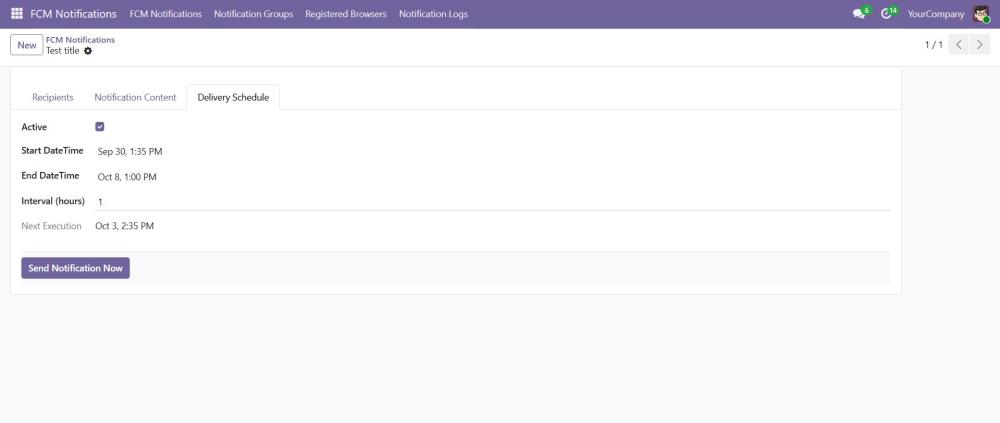This screenshot has height=423, width=1000.
Task: Open the messages conversation icon
Action: coord(858,14)
